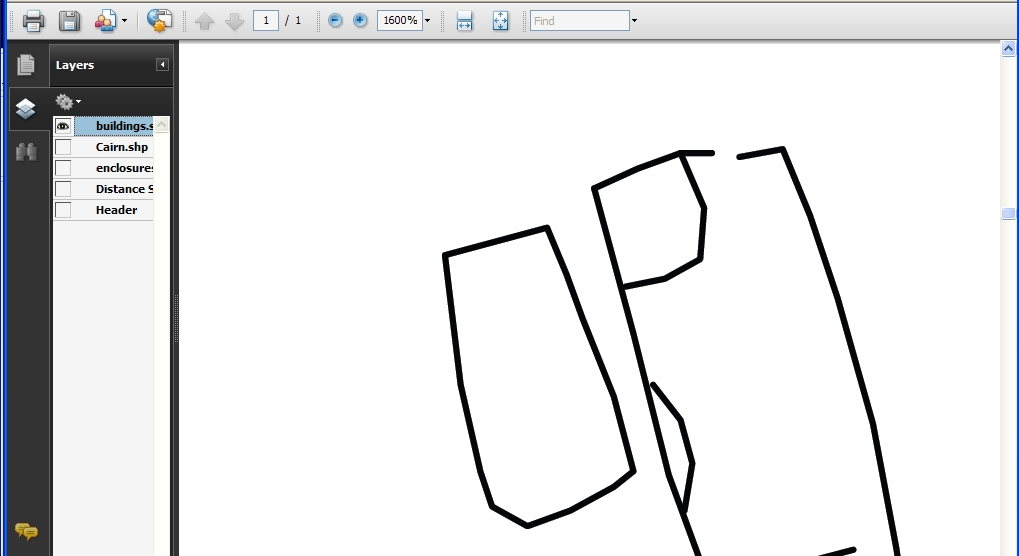Open the Find options dropdown arrow
The height and width of the screenshot is (556, 1019).
634,21
